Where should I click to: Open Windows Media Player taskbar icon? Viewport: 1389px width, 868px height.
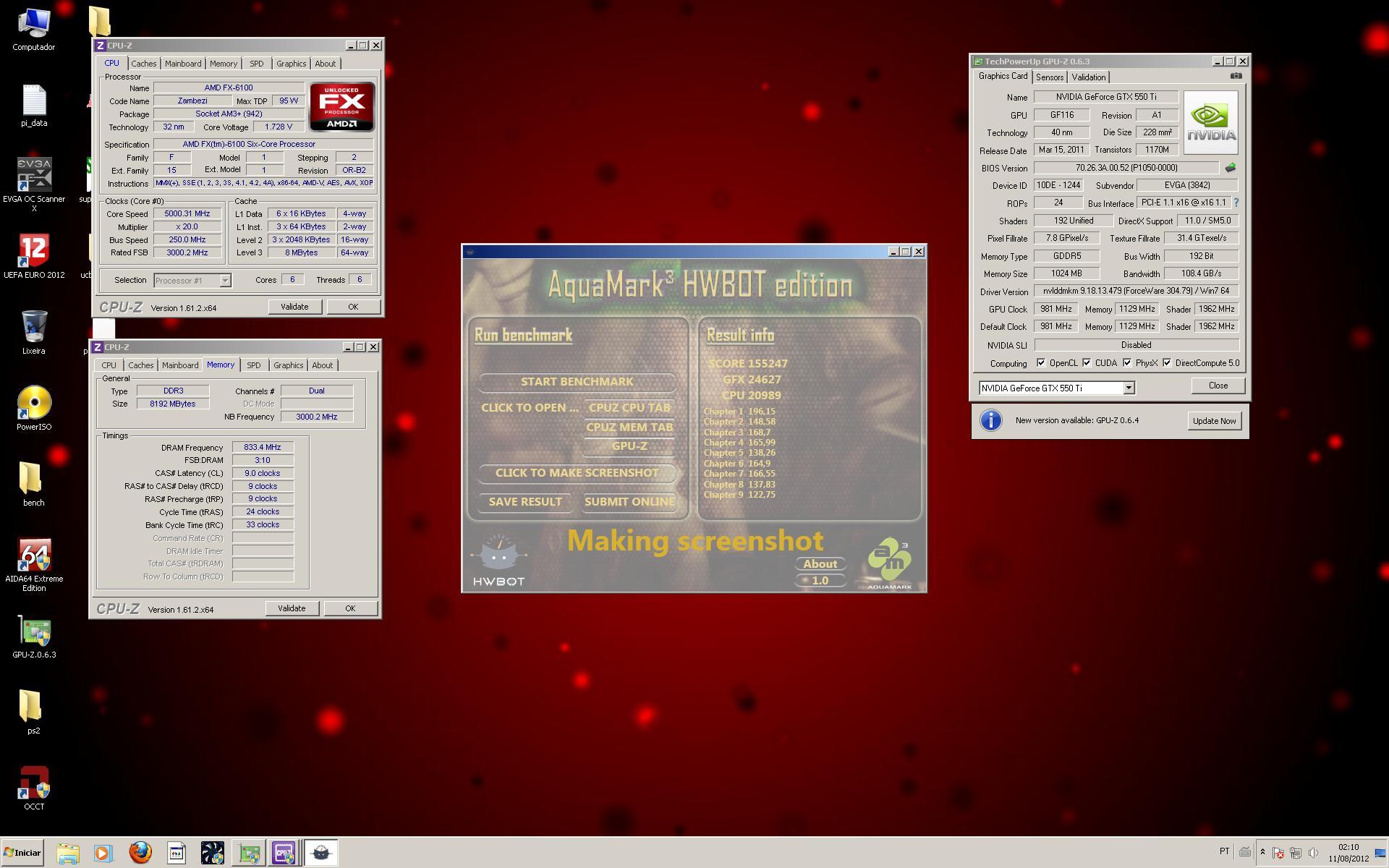[103, 853]
